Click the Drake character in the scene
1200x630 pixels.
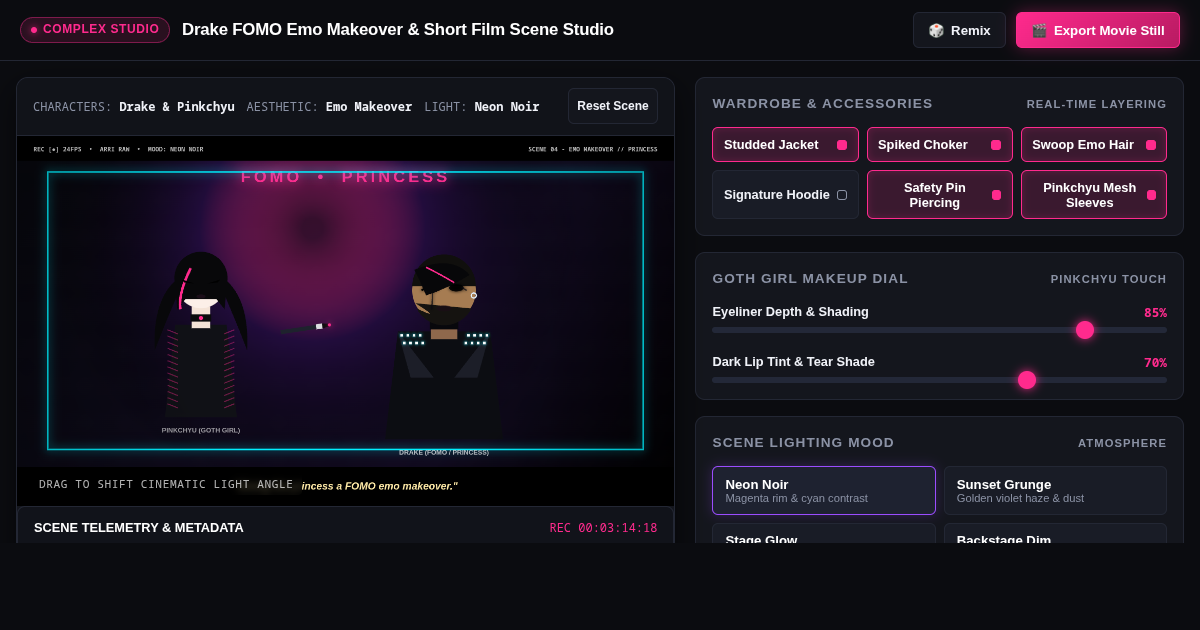click(x=444, y=345)
